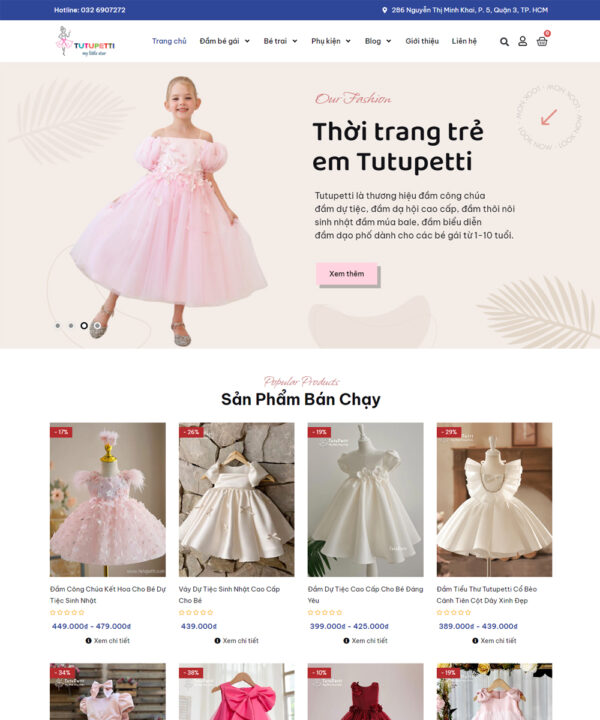This screenshot has width=600, height=720.
Task: Select the active third slider indicator
Action: [84, 326]
